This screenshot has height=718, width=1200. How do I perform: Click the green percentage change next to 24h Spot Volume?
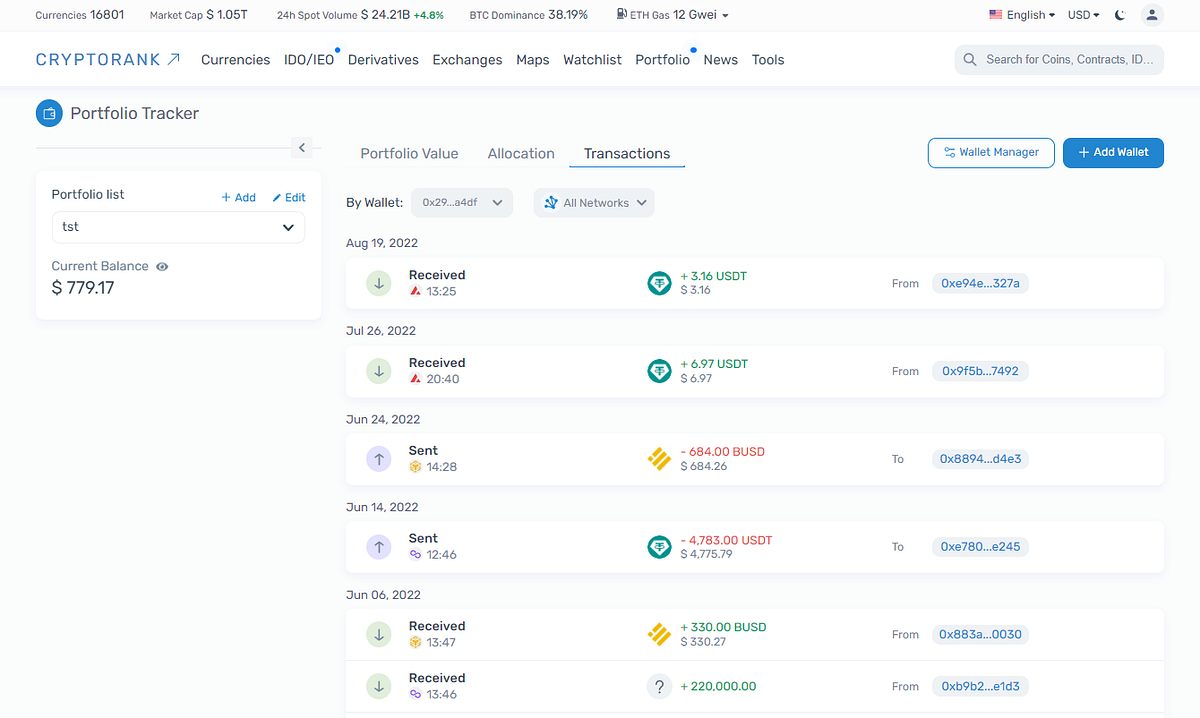click(x=429, y=15)
